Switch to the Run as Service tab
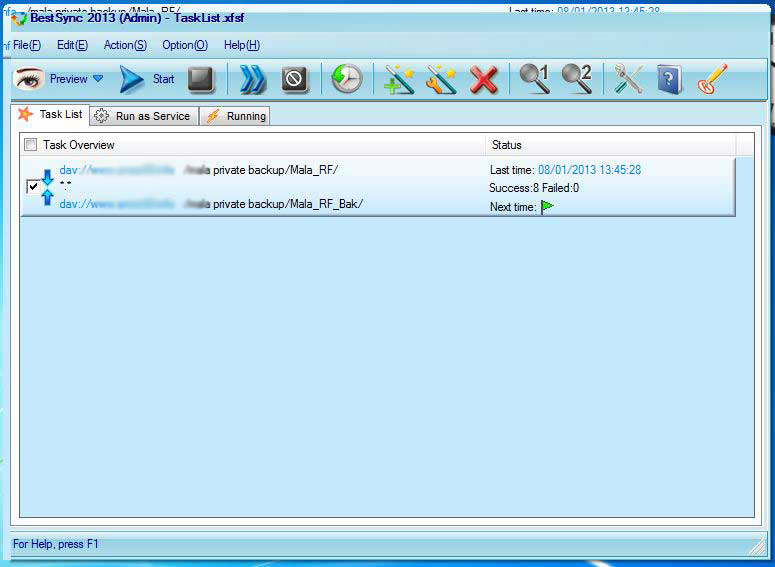The width and height of the screenshot is (775, 567). pos(144,116)
